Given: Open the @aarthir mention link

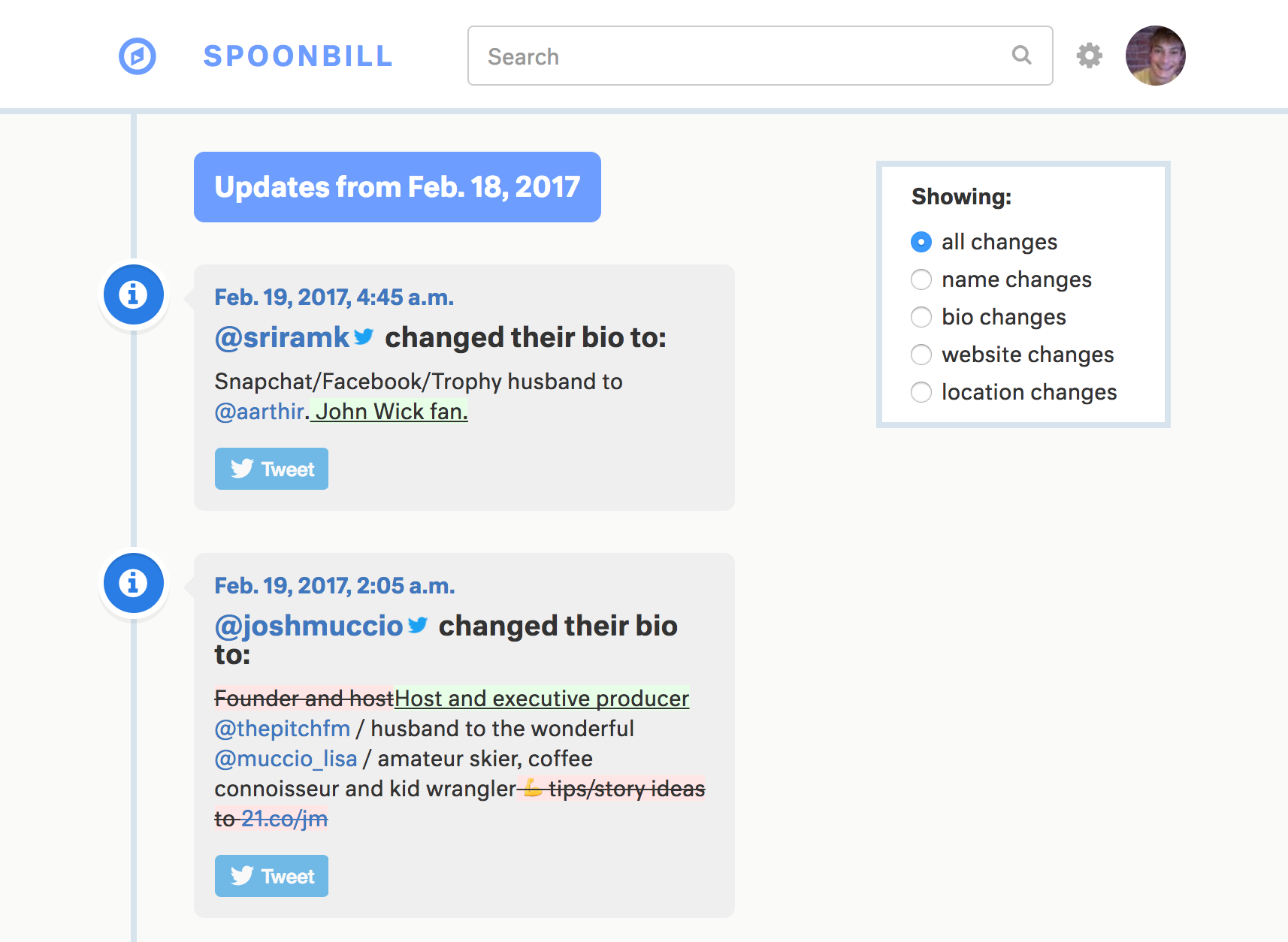Looking at the screenshot, I should pyautogui.click(x=259, y=412).
